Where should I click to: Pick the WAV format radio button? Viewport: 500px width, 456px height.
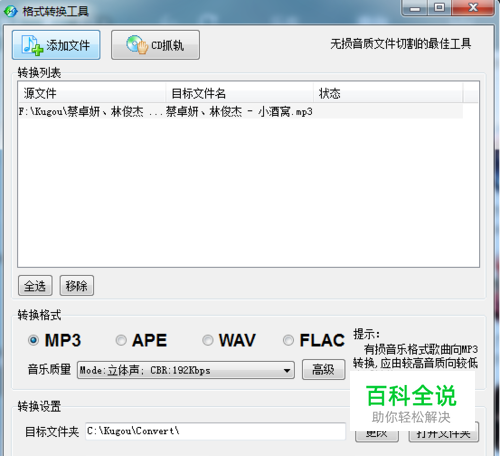click(x=208, y=340)
